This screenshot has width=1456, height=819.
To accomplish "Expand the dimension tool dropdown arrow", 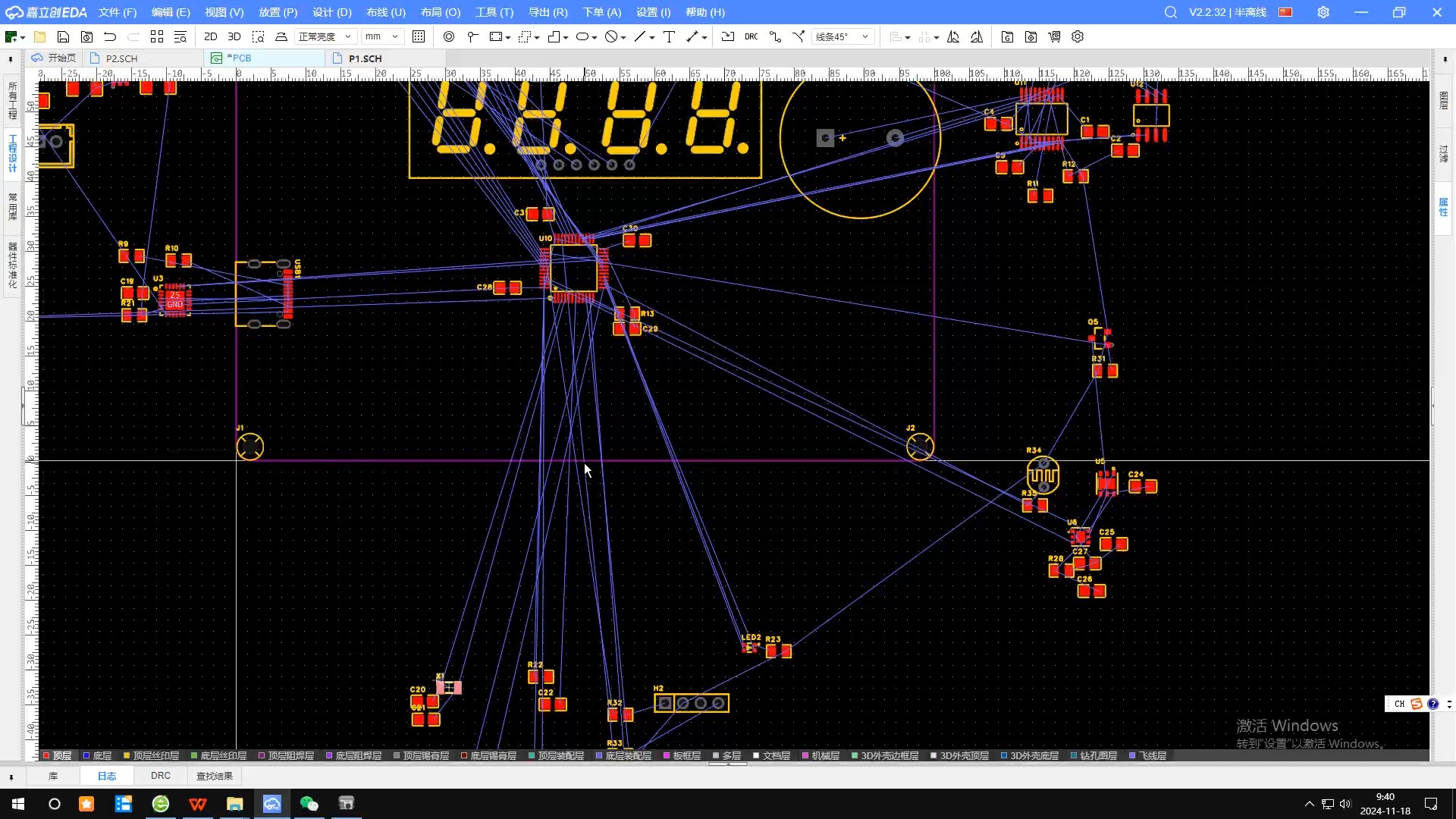I will tap(704, 37).
